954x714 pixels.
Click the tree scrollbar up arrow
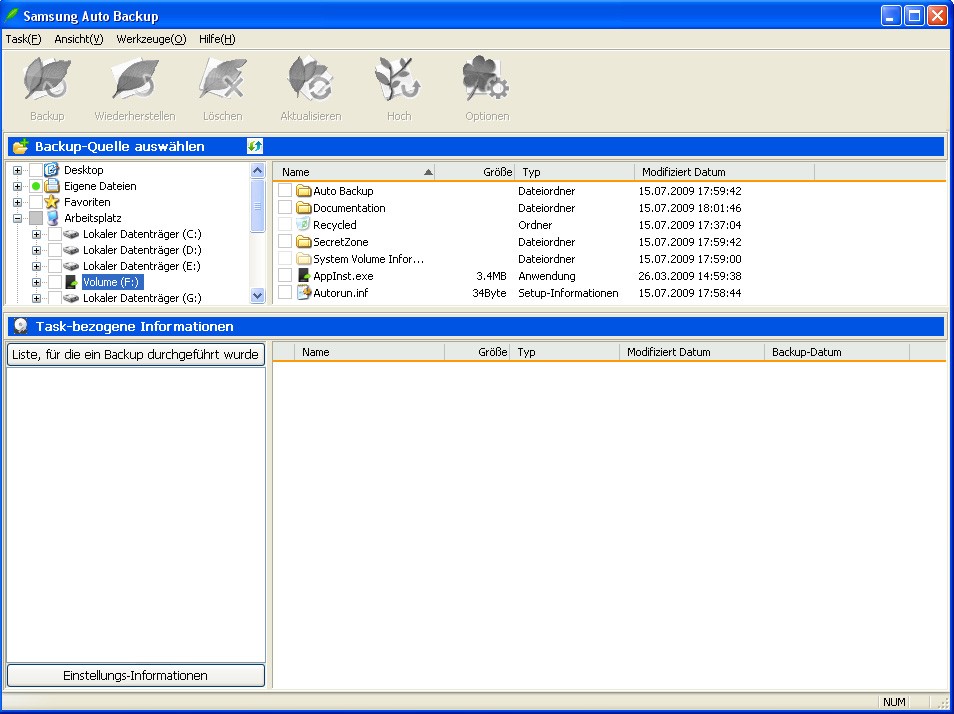(x=258, y=171)
